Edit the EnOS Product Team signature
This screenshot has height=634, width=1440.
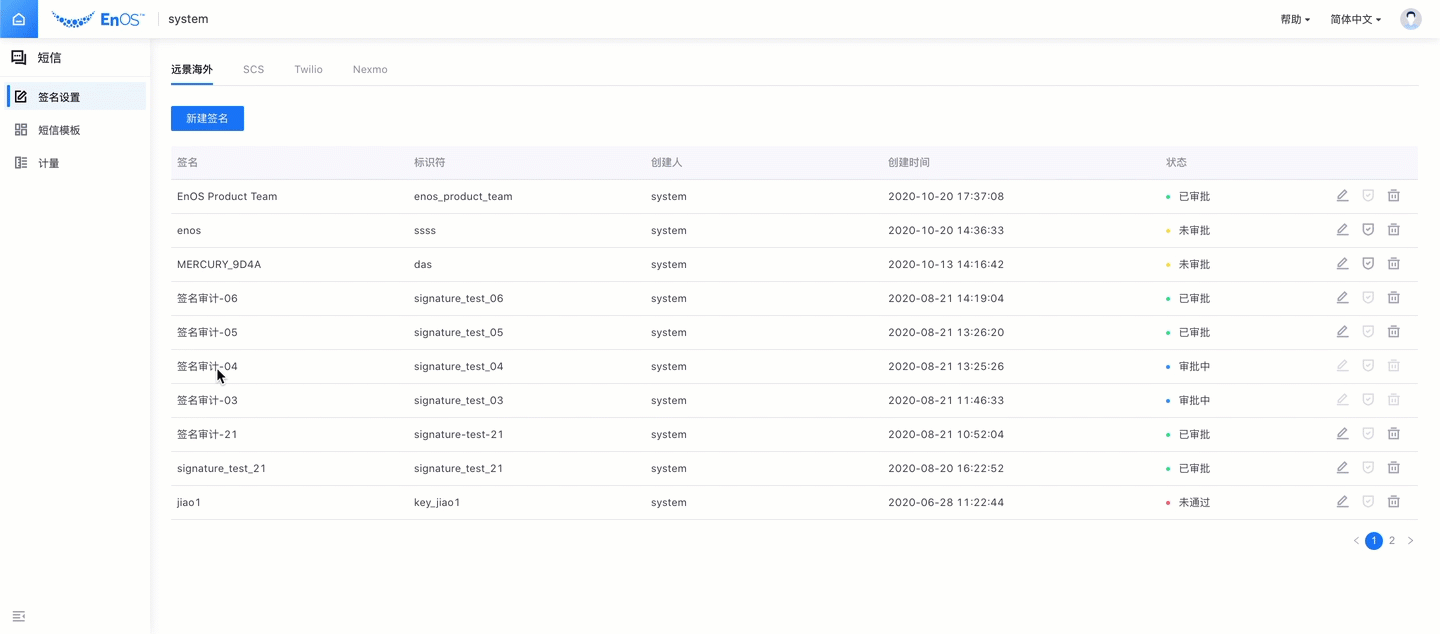(1342, 196)
